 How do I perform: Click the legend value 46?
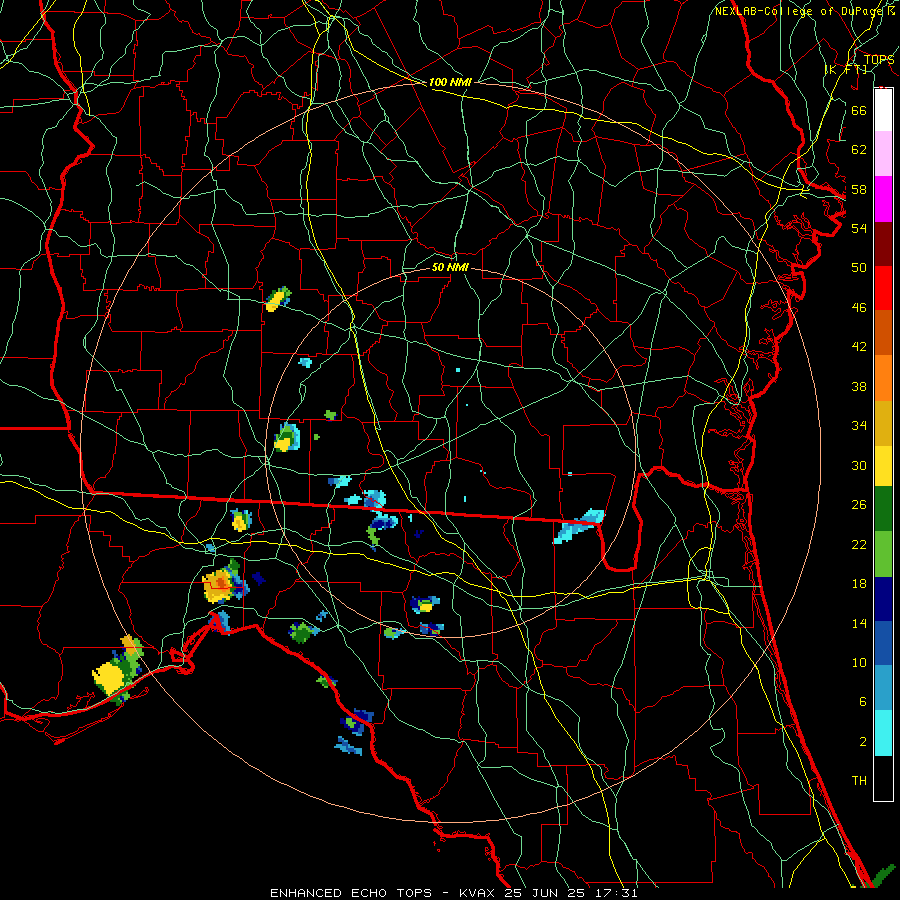(859, 308)
